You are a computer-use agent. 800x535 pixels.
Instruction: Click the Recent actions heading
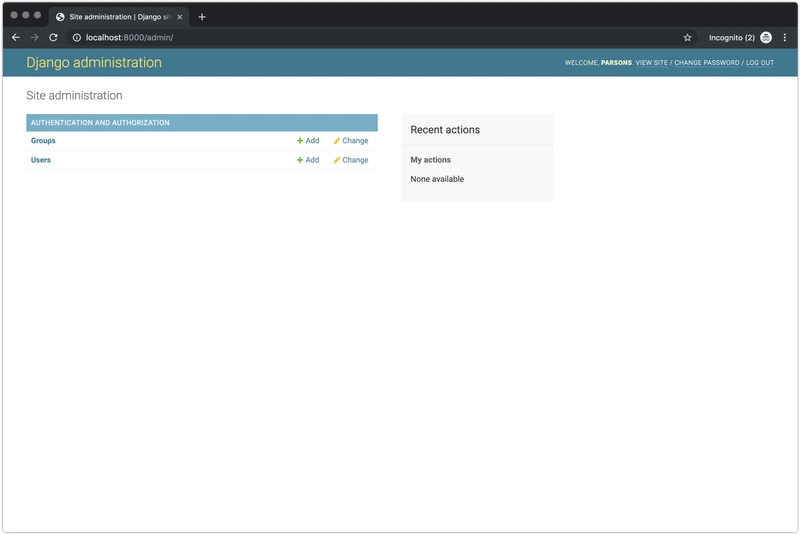click(x=445, y=130)
